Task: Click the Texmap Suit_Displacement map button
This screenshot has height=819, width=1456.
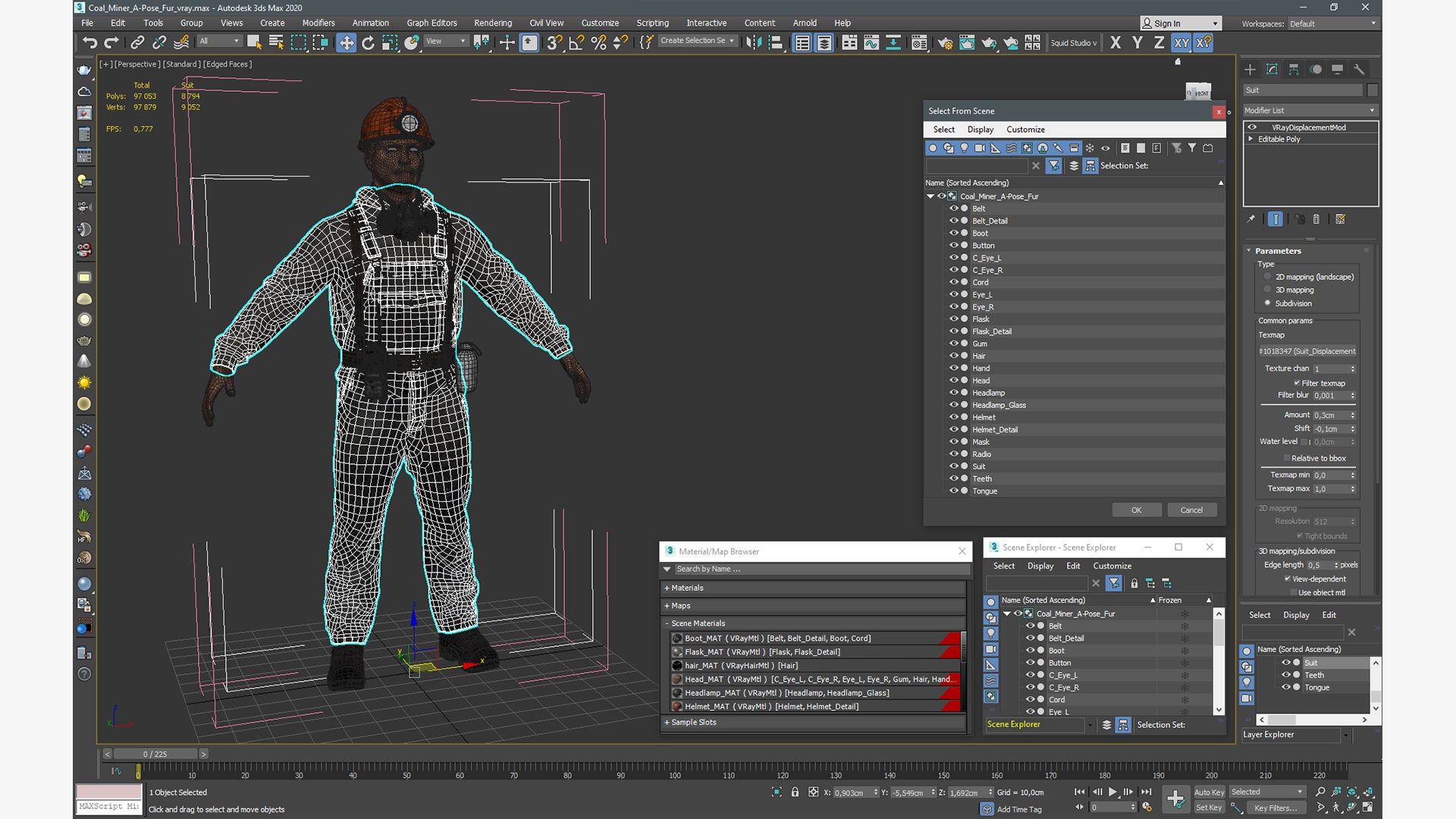Action: [1307, 351]
